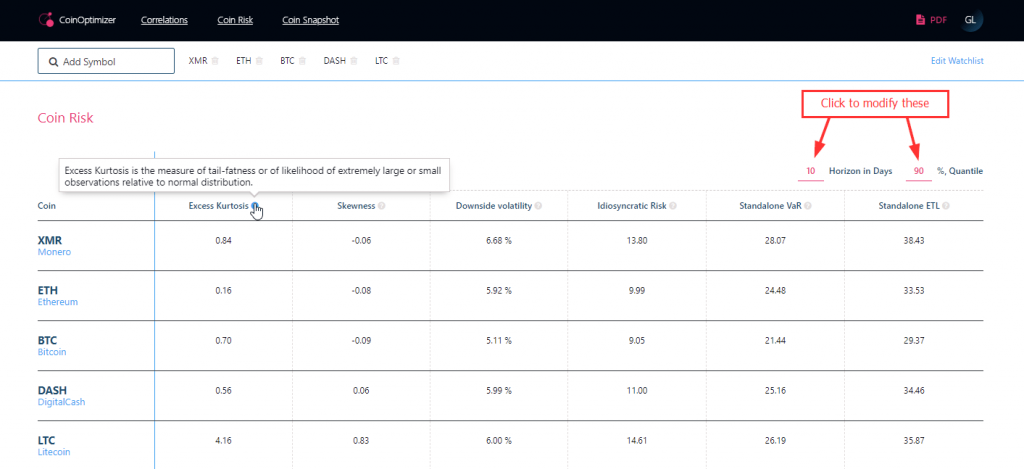Remove LTC using its trash icon

click(x=397, y=61)
